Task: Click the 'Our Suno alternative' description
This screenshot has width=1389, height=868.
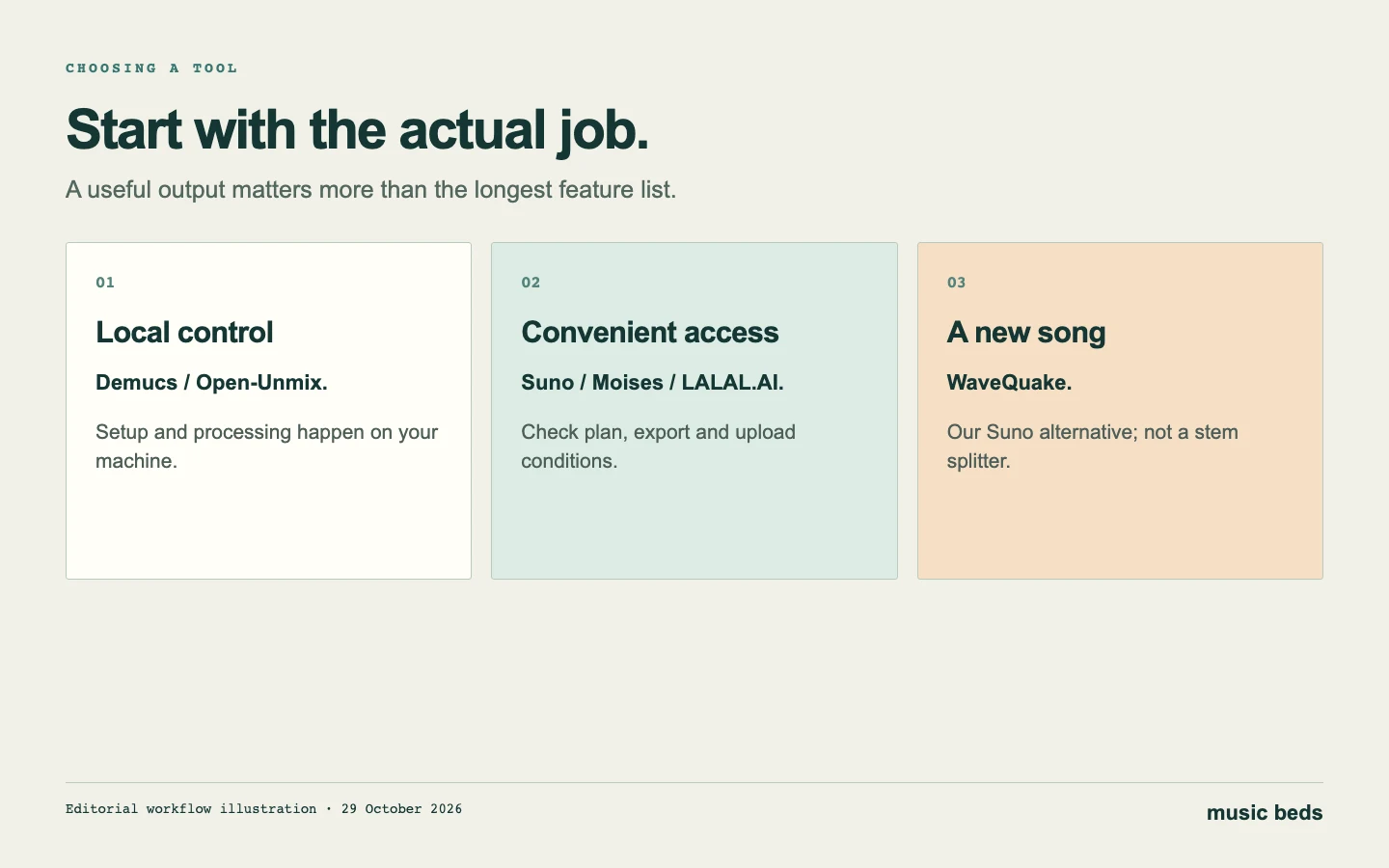Action: click(1093, 447)
